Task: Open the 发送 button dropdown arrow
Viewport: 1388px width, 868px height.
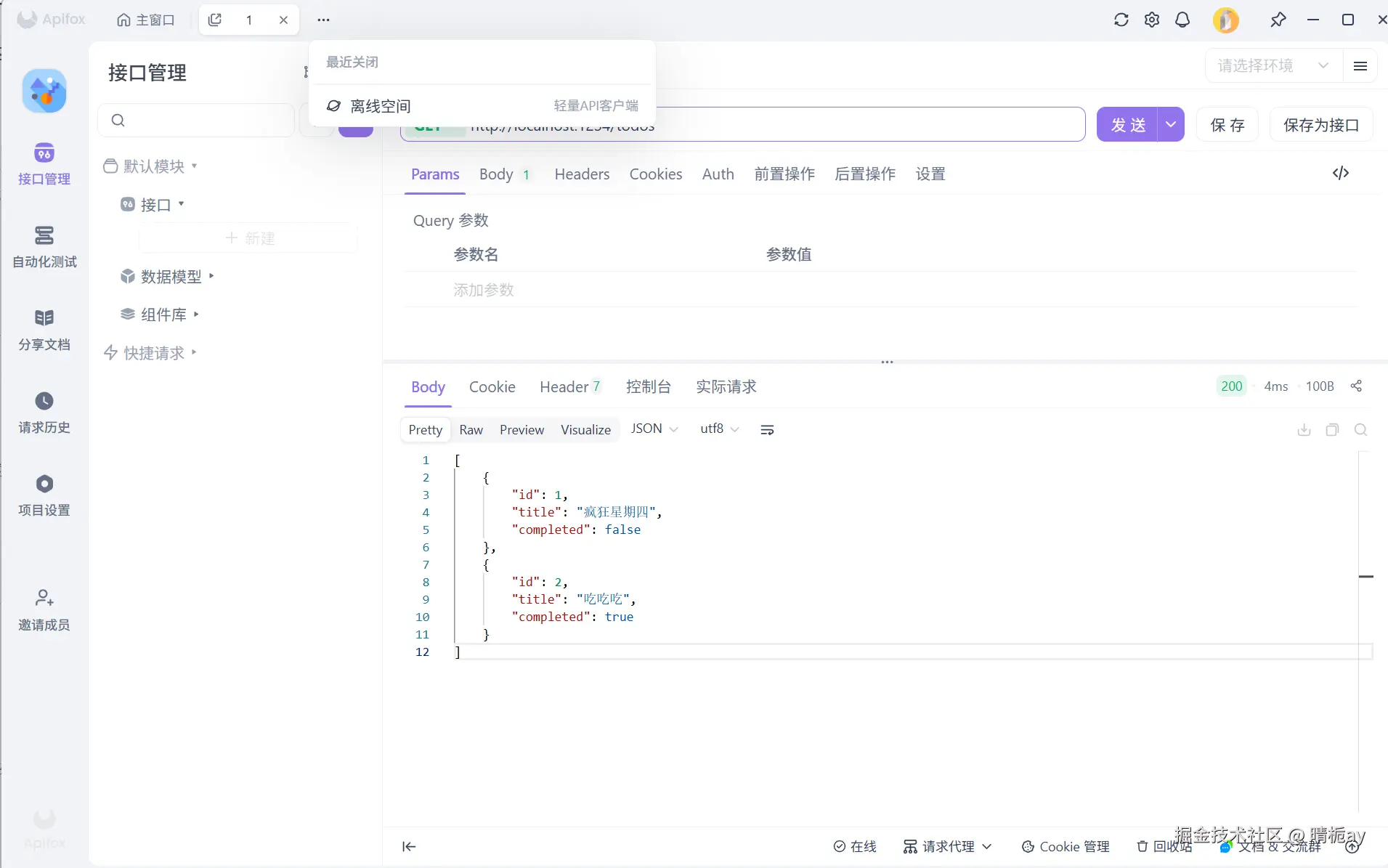Action: (x=1171, y=124)
